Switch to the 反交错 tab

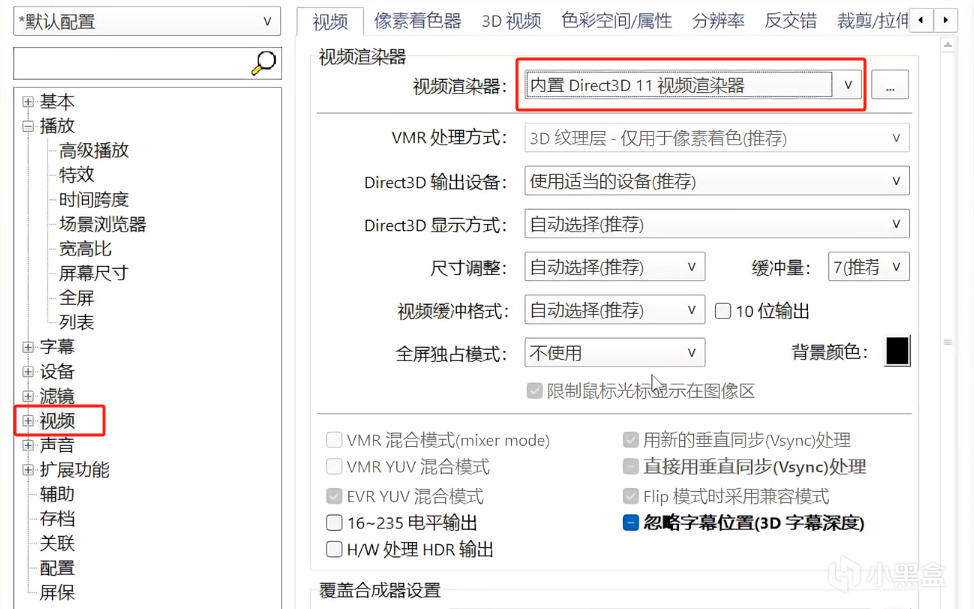click(x=790, y=21)
